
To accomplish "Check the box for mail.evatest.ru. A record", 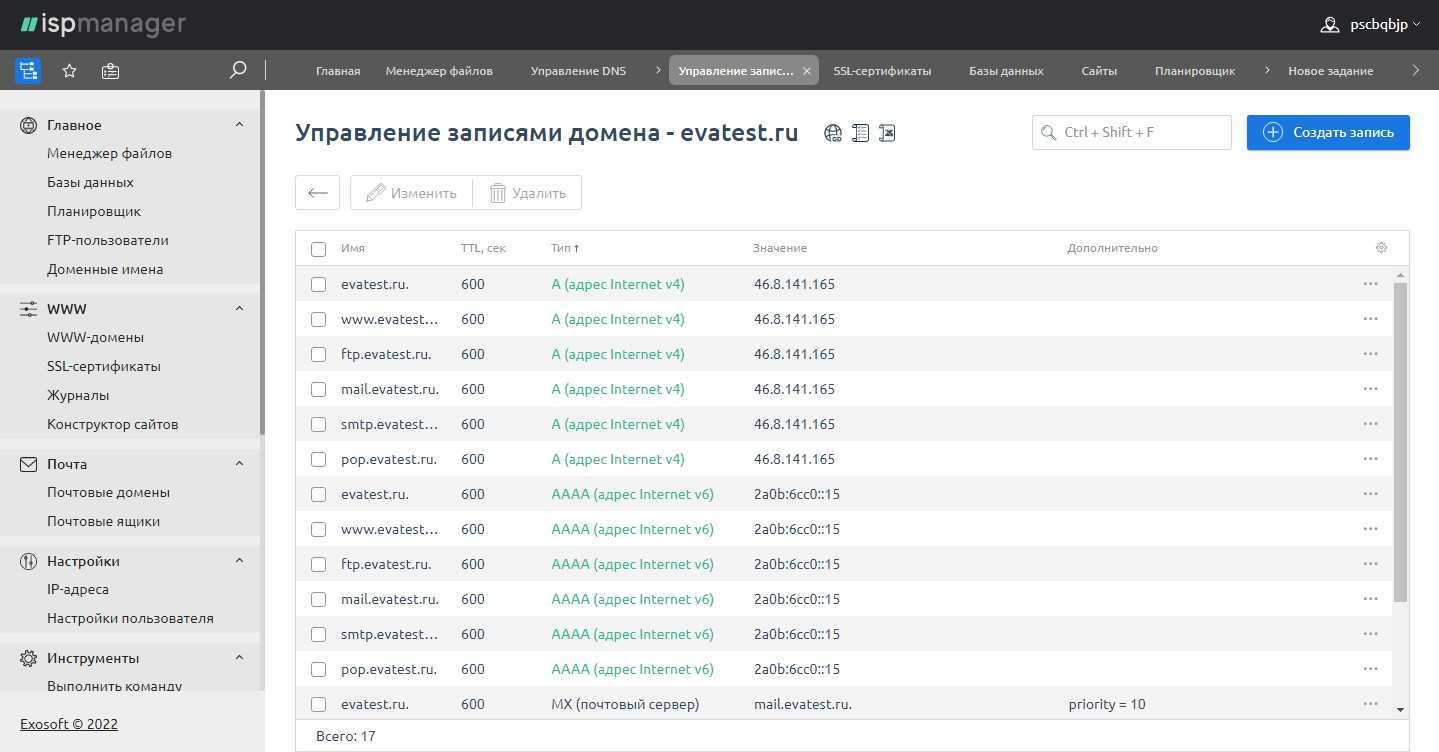I will click(318, 389).
